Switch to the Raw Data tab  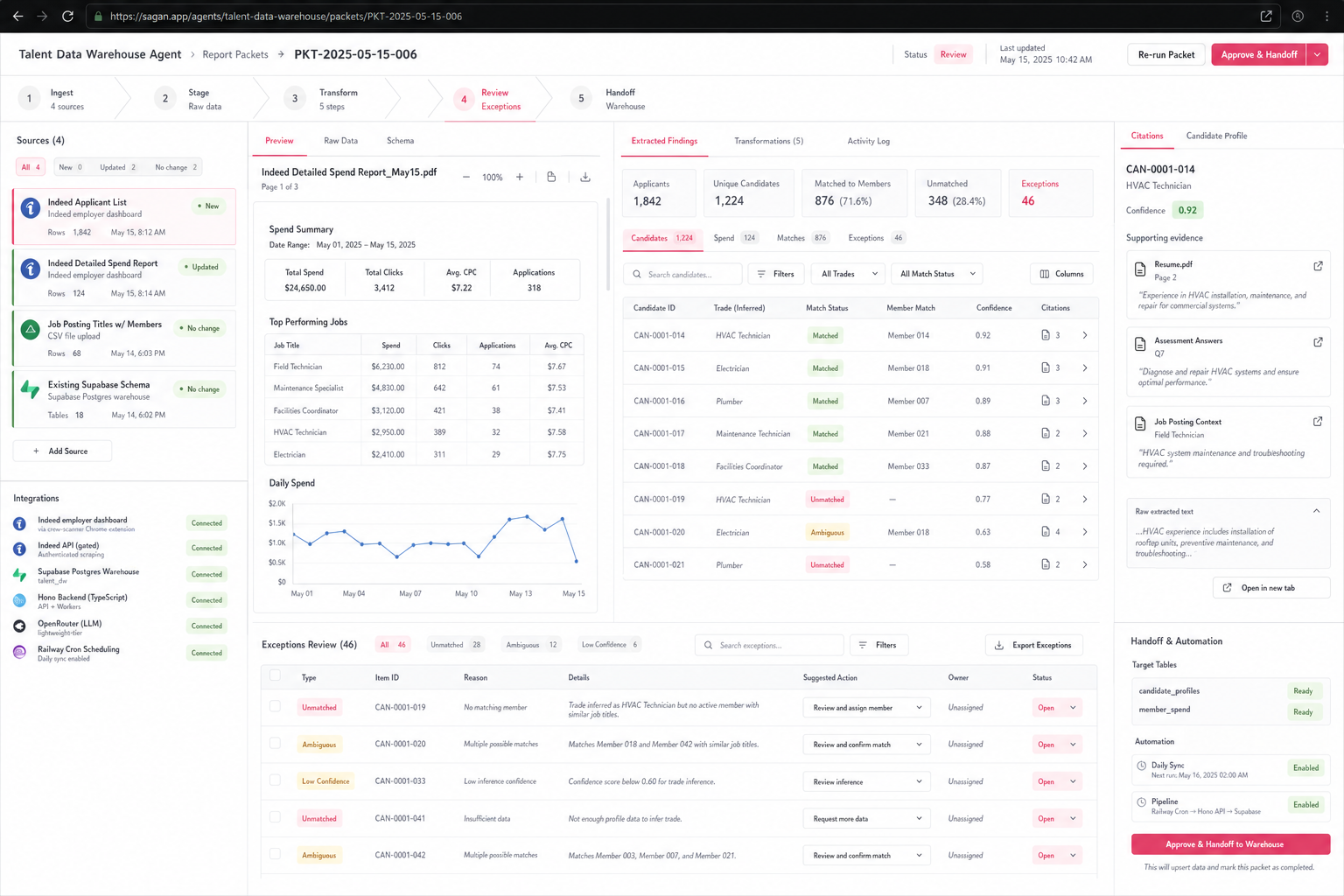tap(340, 141)
